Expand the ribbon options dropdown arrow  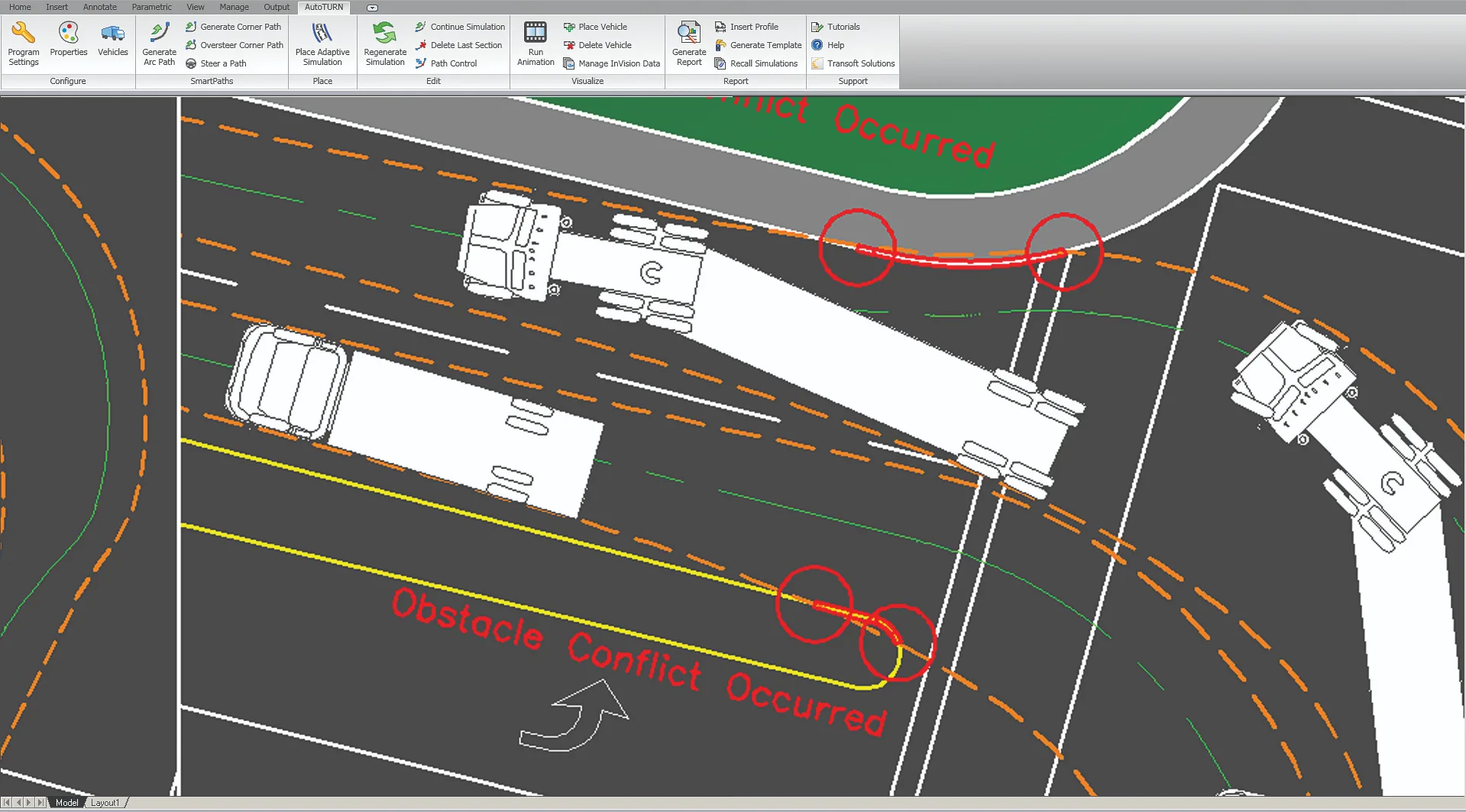pos(372,8)
